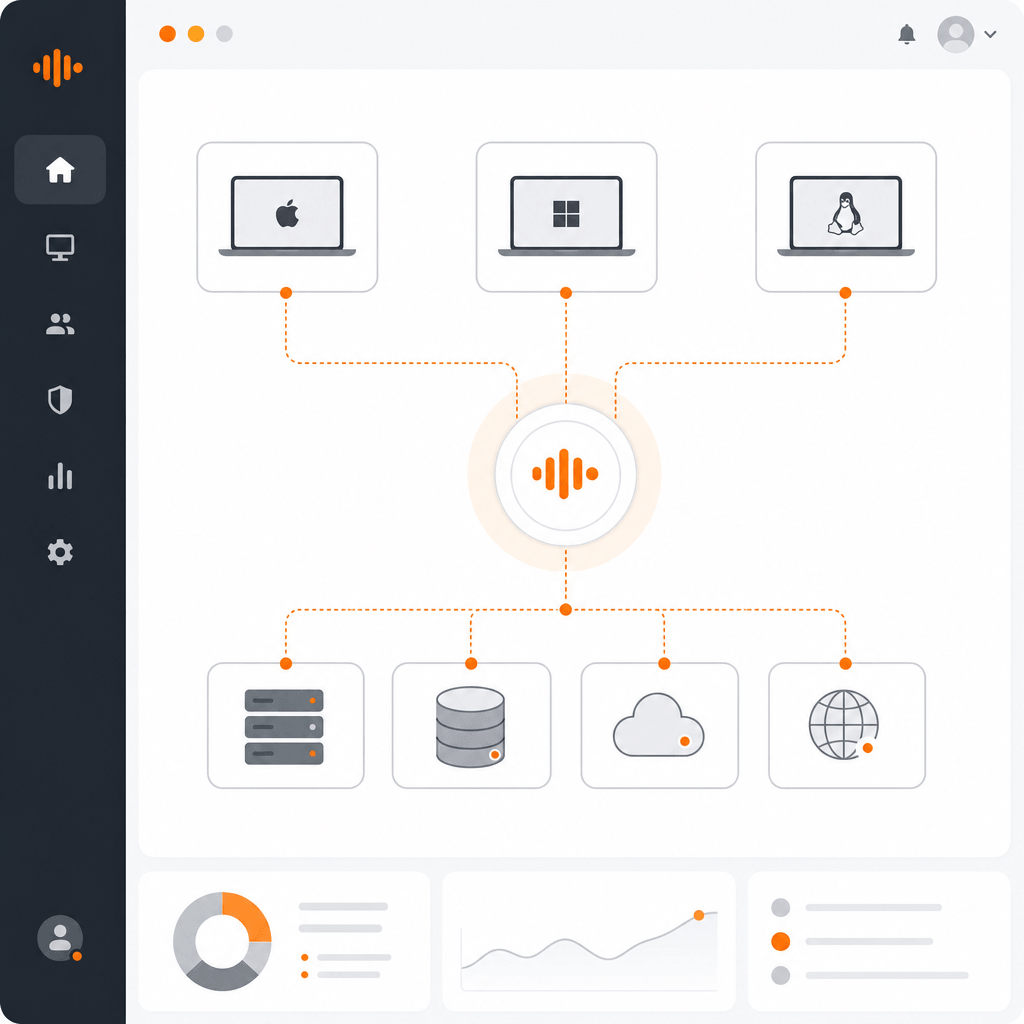Click the connector dot above server rack

[x=286, y=664]
